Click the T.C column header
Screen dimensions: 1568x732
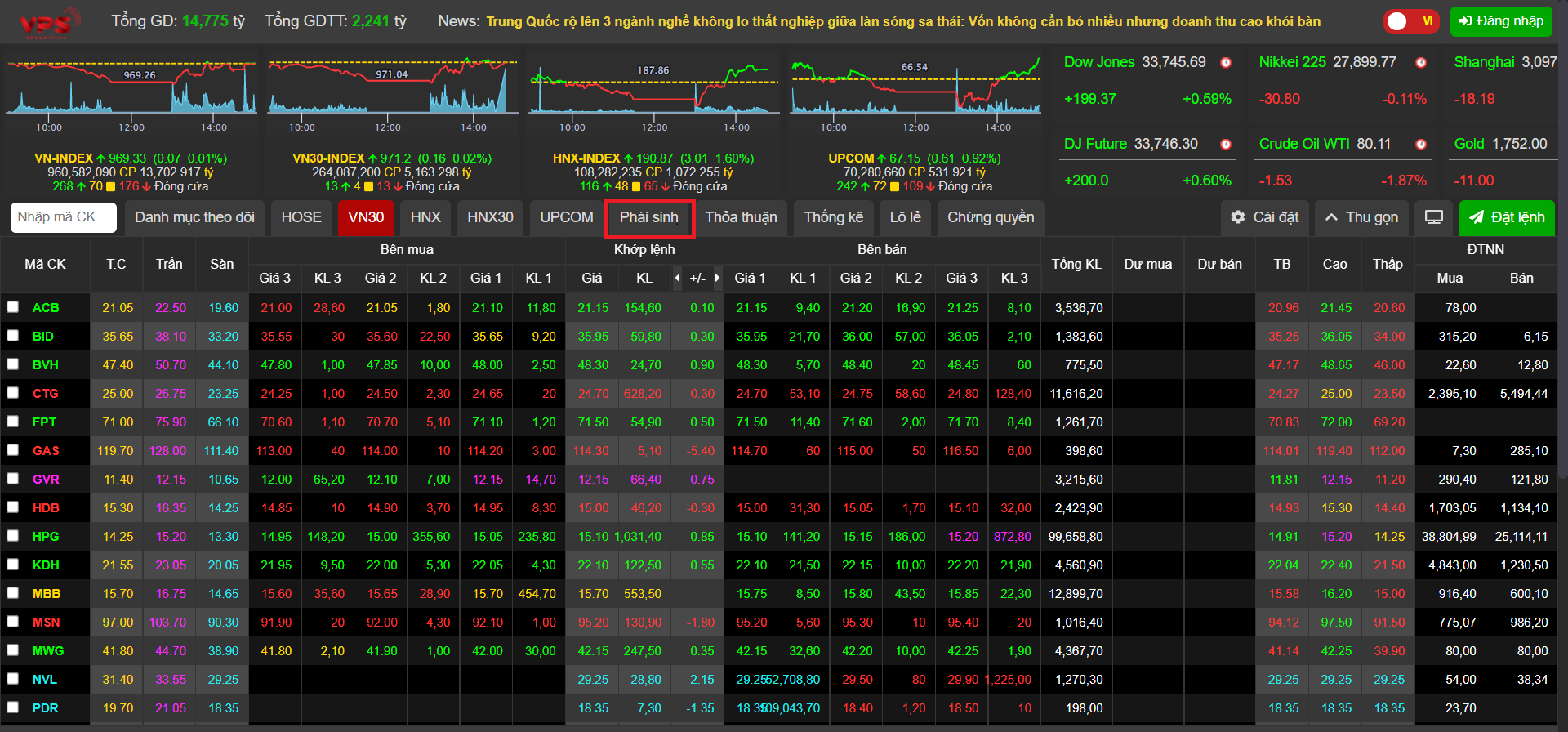tap(116, 265)
